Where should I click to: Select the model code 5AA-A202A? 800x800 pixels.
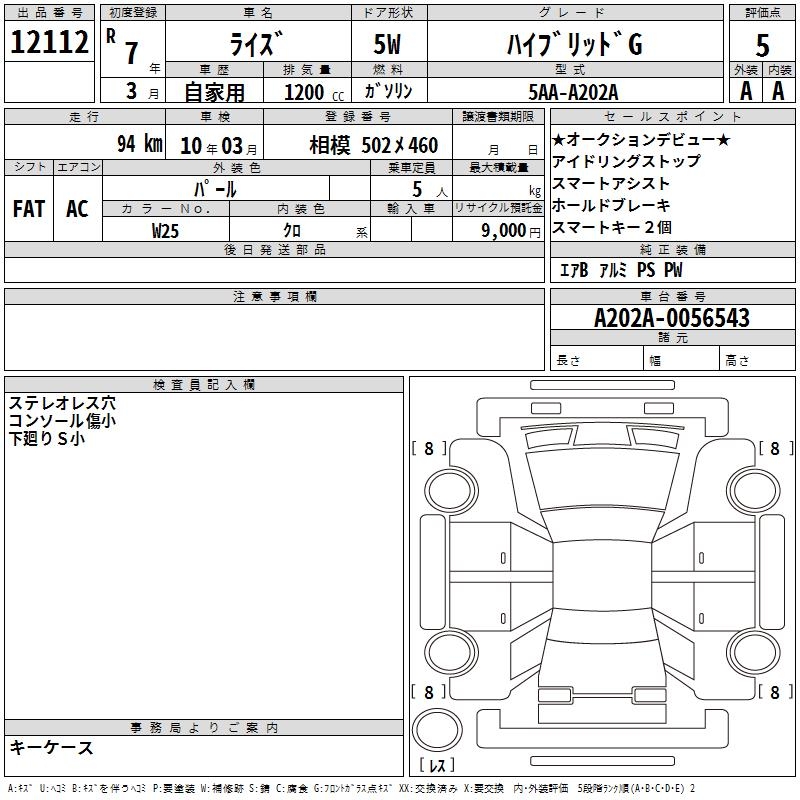point(573,92)
